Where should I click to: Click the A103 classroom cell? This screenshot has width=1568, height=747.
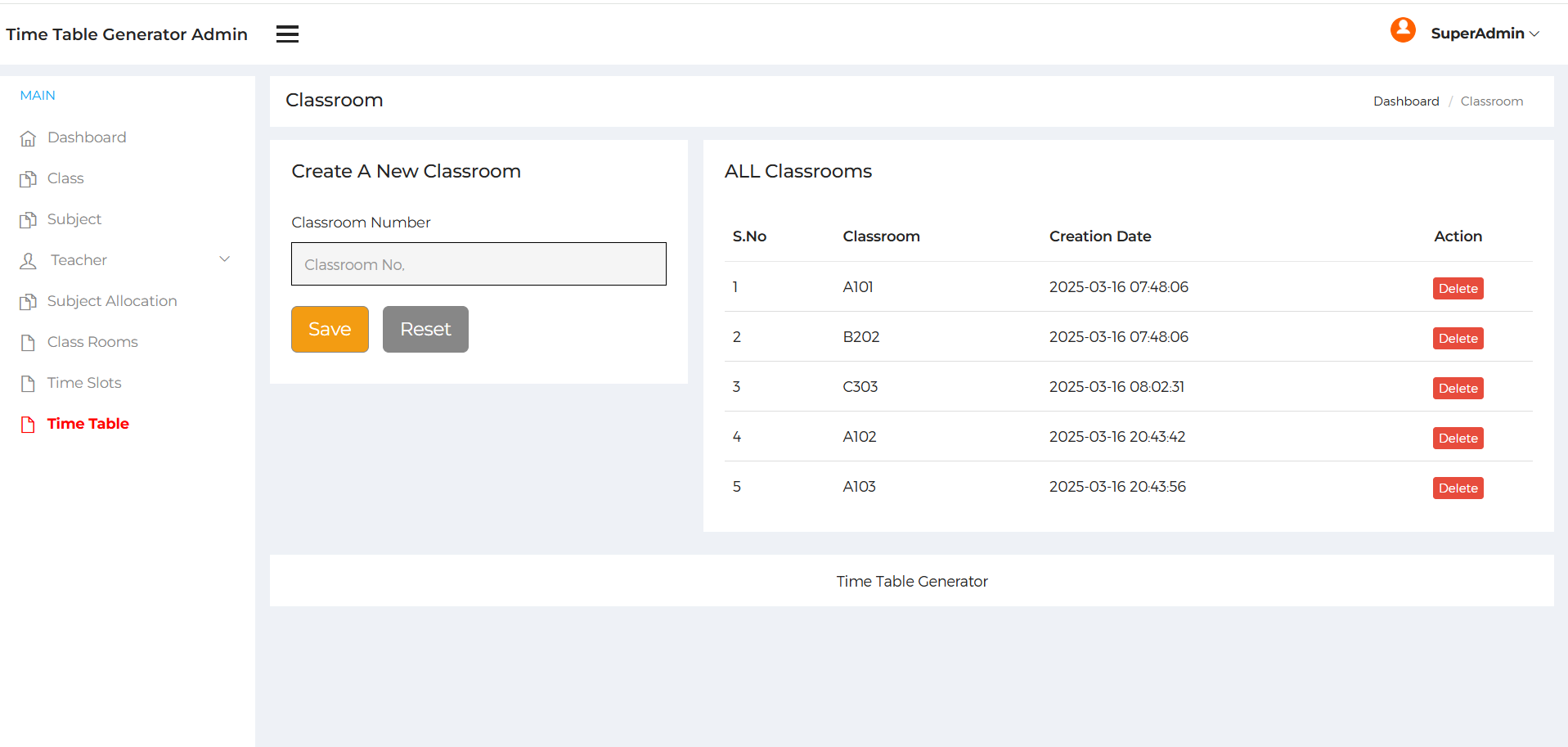point(860,487)
